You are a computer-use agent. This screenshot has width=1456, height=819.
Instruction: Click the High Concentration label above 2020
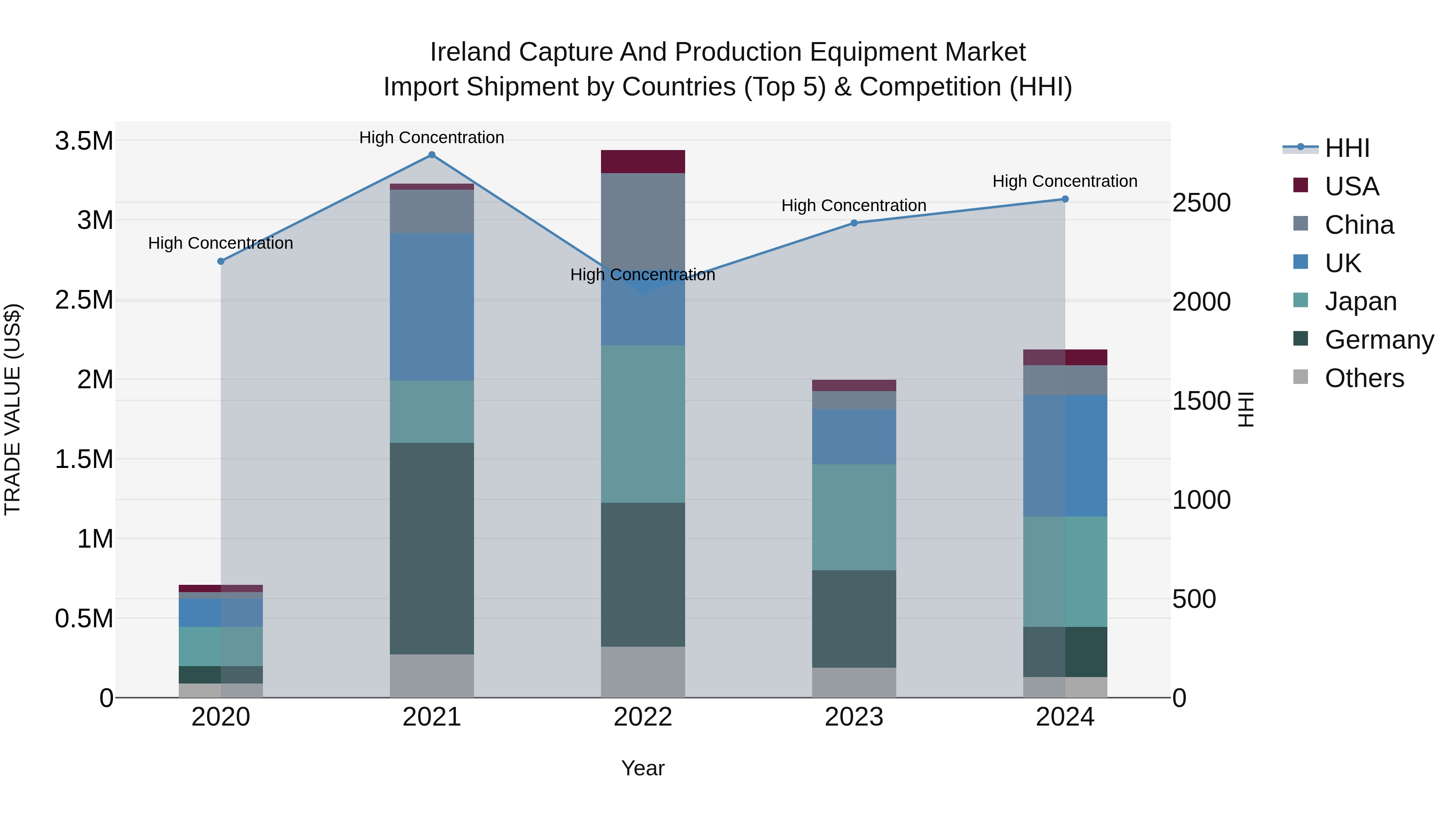coord(220,243)
